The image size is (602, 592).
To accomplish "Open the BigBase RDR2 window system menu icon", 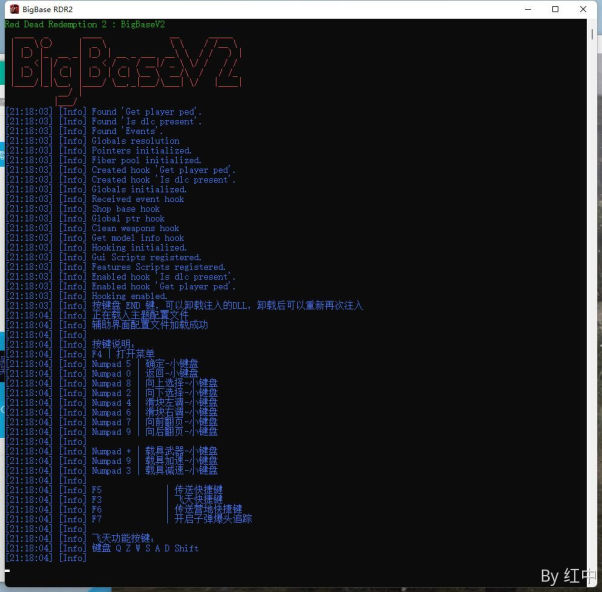I will (15, 9).
